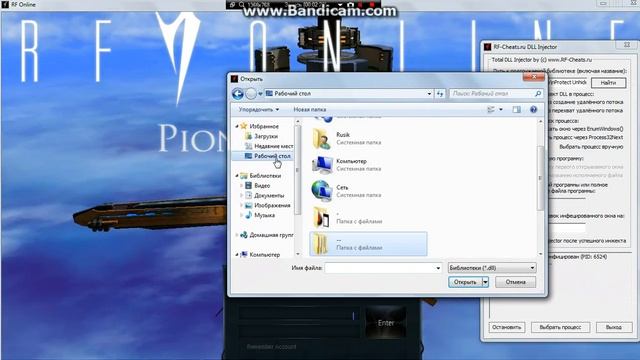
Task: Open the Библиотеки (*.dll) file type dropdown
Action: pos(492,268)
